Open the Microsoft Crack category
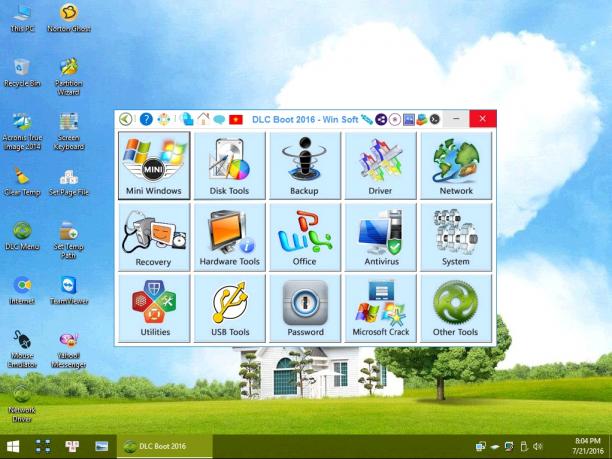Viewport: 612px width, 459px height. pyautogui.click(x=380, y=308)
